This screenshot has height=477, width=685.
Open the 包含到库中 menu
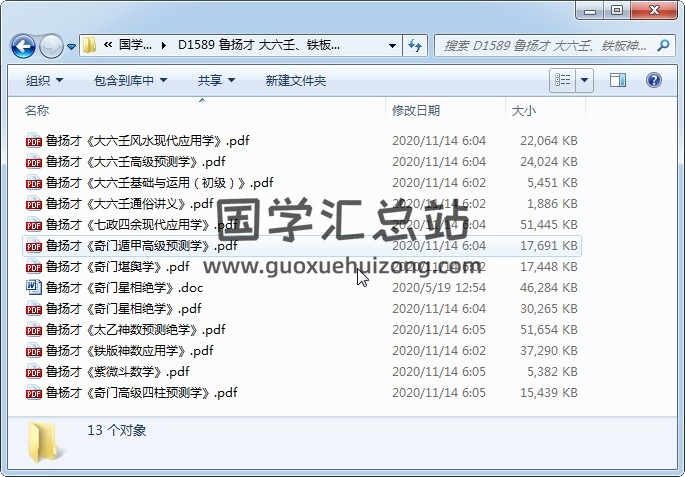pos(130,80)
